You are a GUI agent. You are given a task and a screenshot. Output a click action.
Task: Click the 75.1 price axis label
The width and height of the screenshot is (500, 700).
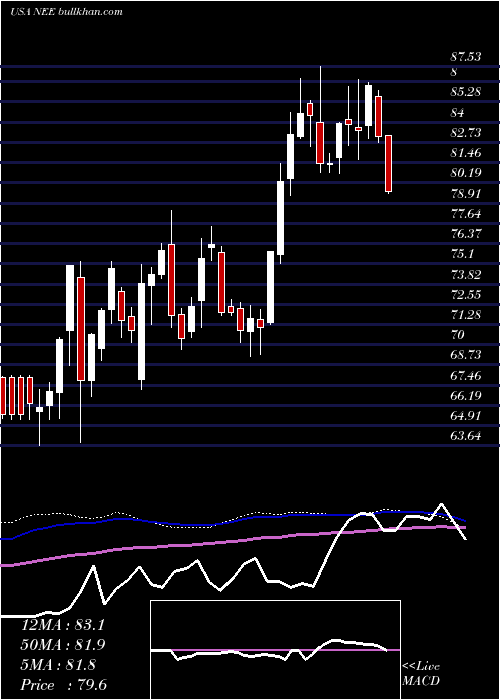click(x=462, y=254)
